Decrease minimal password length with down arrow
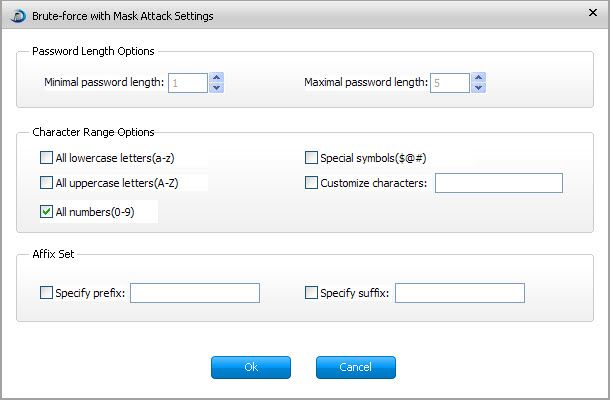Image resolution: width=610 pixels, height=400 pixels. pyautogui.click(x=217, y=88)
